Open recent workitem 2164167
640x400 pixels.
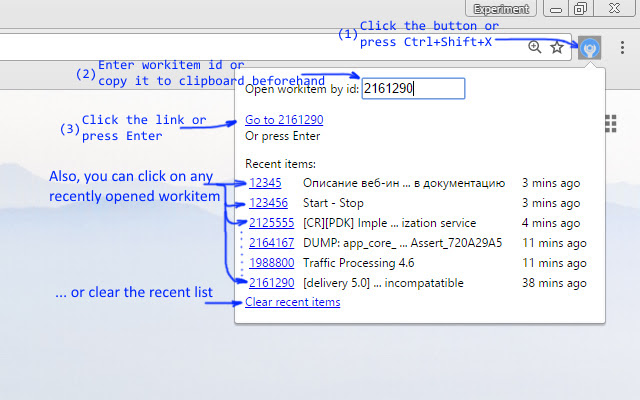(x=271, y=243)
